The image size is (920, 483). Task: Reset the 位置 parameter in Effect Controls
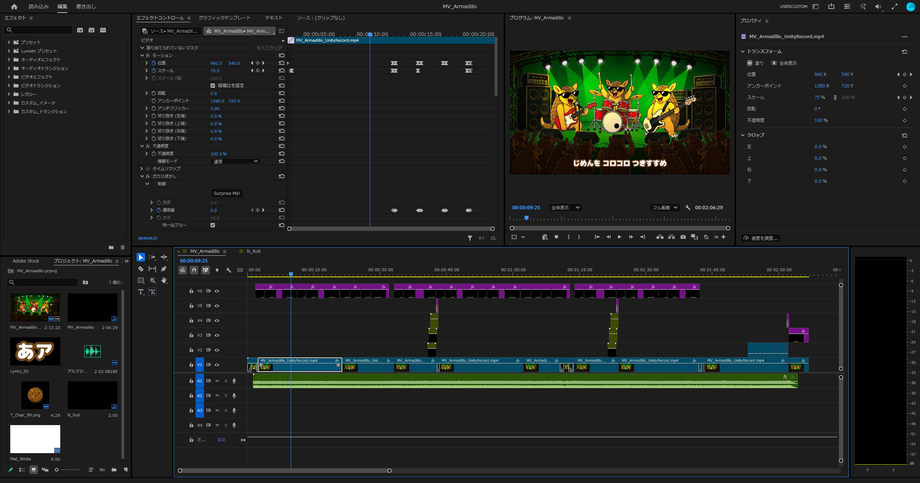click(x=282, y=63)
